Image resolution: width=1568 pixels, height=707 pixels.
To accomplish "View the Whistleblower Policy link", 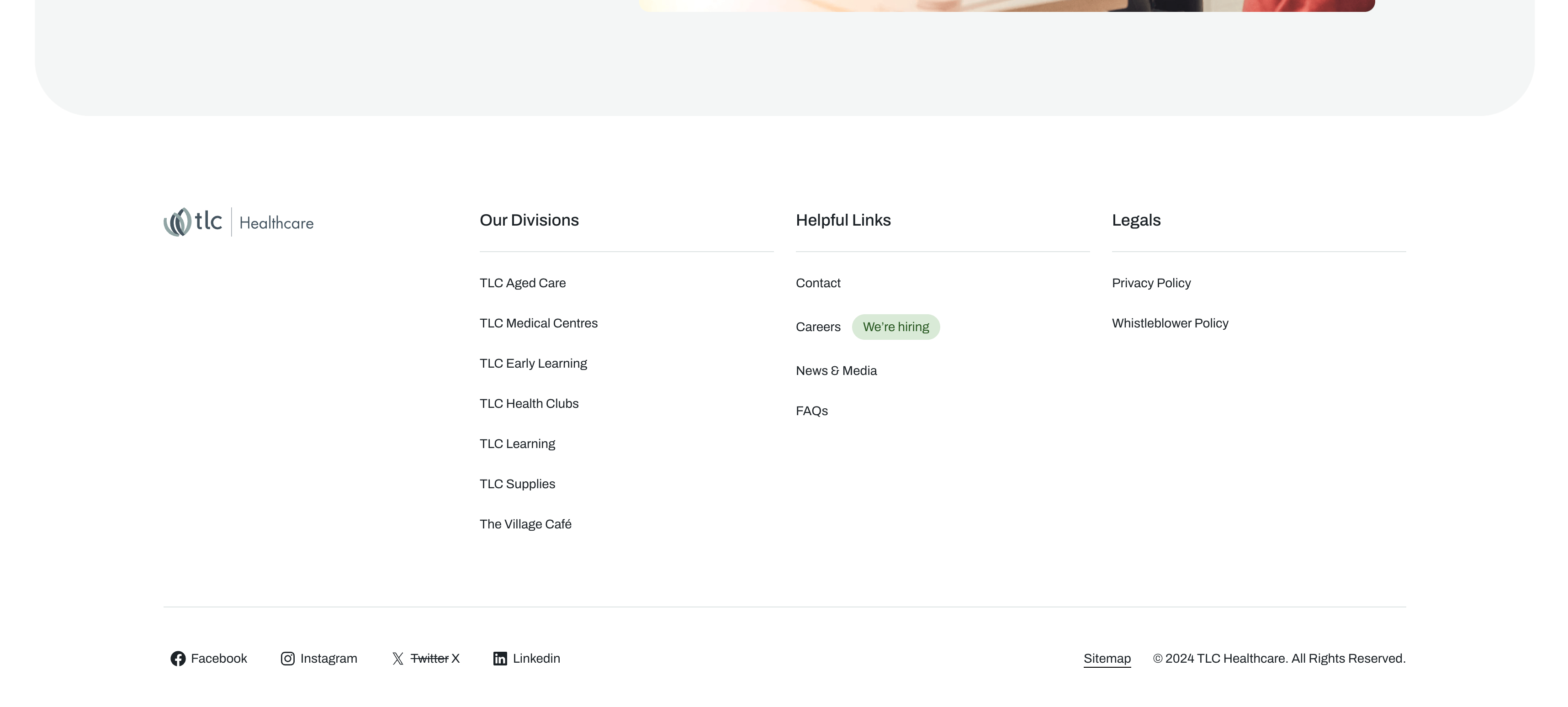I will click(1169, 323).
